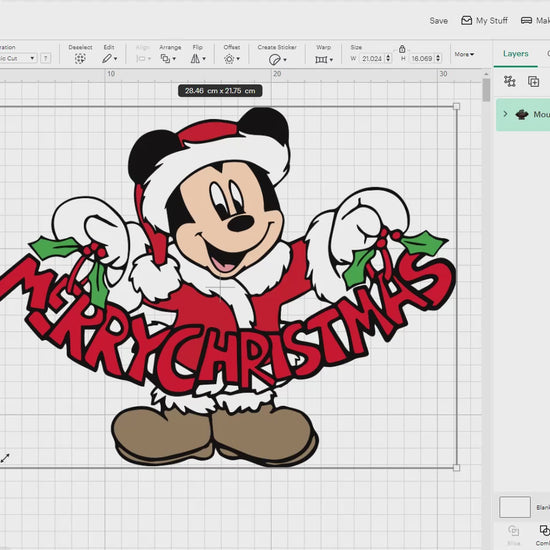Expand the Mouse layer group chevron
This screenshot has width=550, height=550.
pos(505,114)
